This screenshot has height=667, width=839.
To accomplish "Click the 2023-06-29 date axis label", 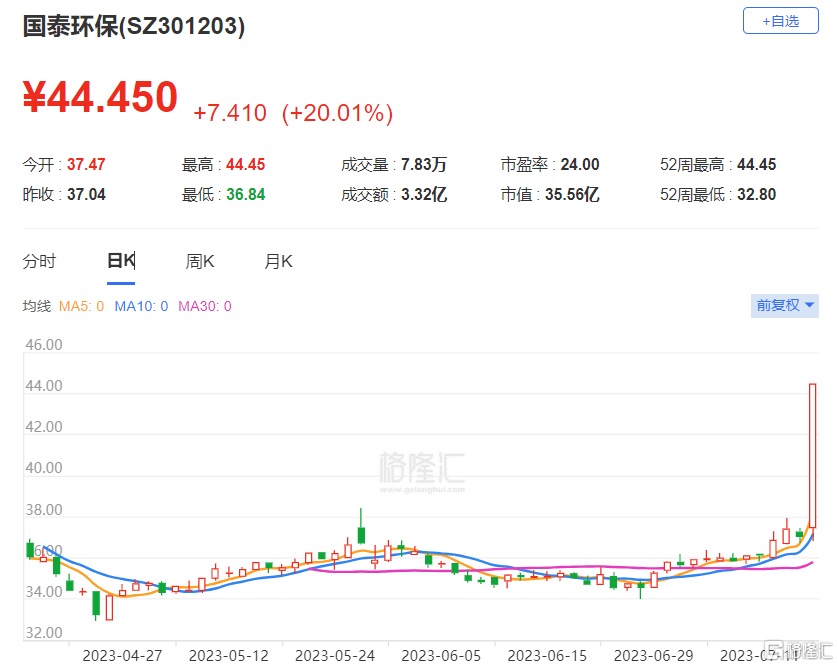I will pyautogui.click(x=653, y=655).
